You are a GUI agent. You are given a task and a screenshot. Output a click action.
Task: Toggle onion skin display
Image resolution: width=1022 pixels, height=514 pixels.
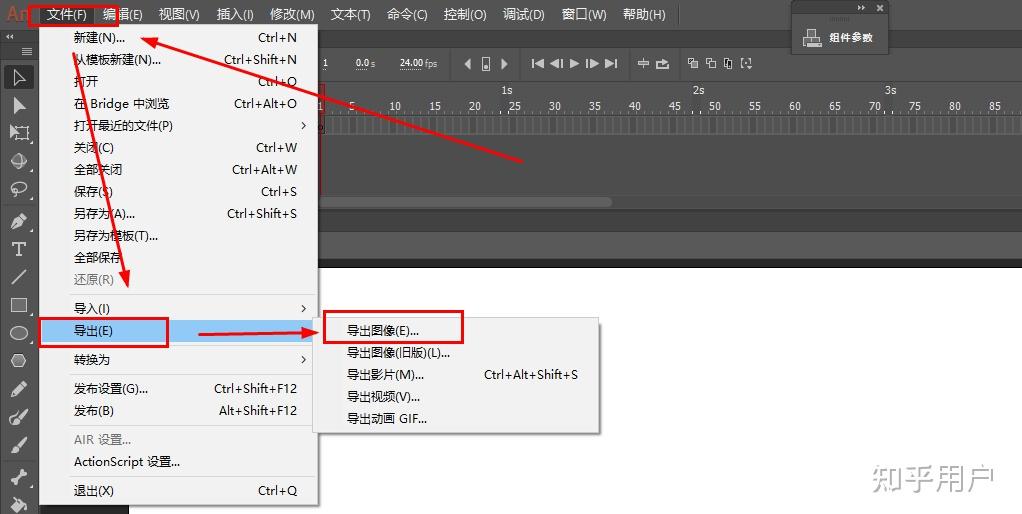tap(693, 63)
